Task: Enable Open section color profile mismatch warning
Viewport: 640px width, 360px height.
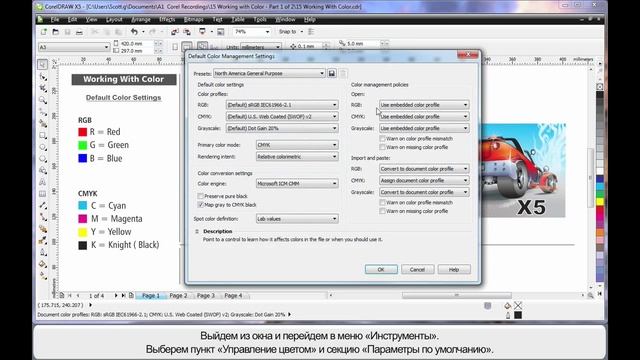Action: pos(382,139)
